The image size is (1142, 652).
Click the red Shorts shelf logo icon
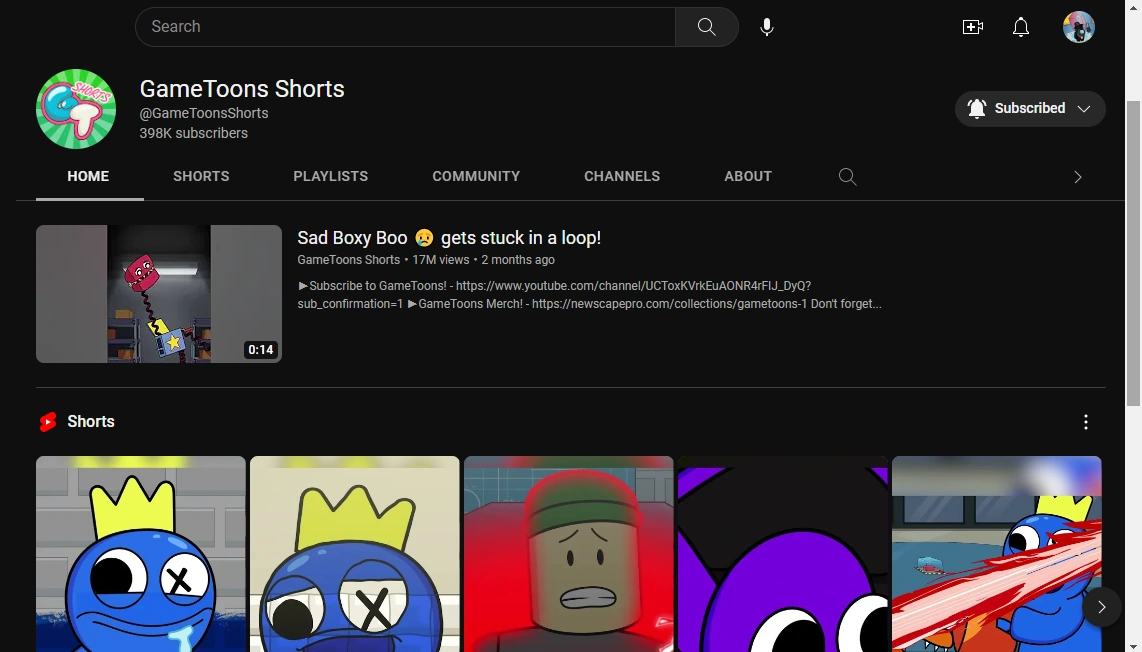(47, 421)
